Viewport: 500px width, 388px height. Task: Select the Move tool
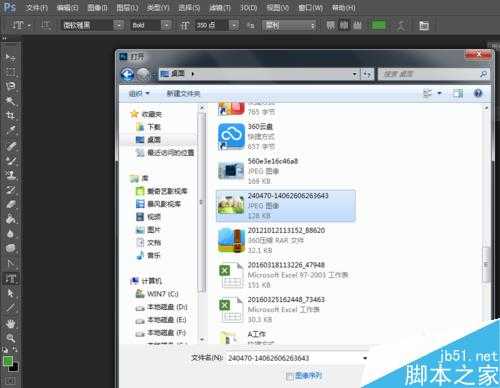tap(10, 57)
